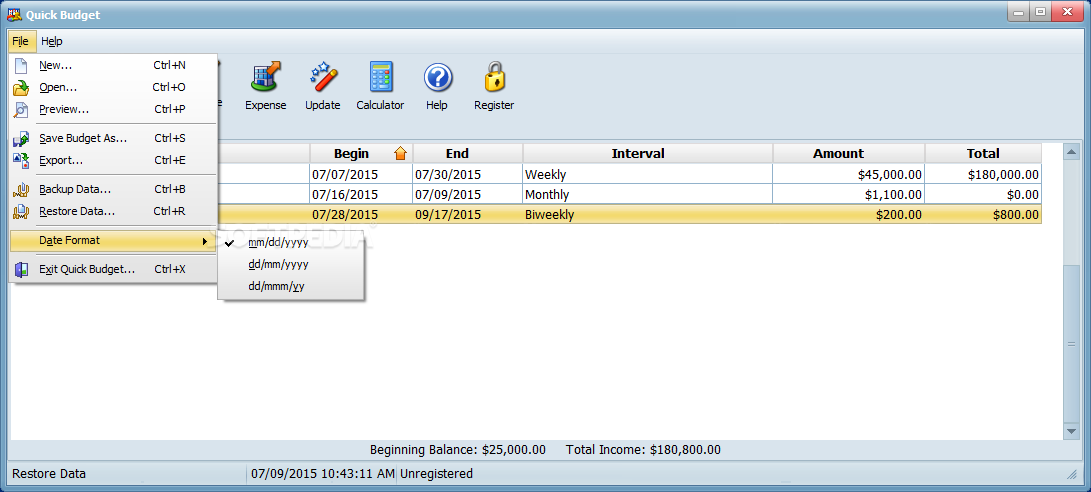Select Preview... menu entry
Image resolution: width=1091 pixels, height=492 pixels.
pyautogui.click(x=113, y=109)
